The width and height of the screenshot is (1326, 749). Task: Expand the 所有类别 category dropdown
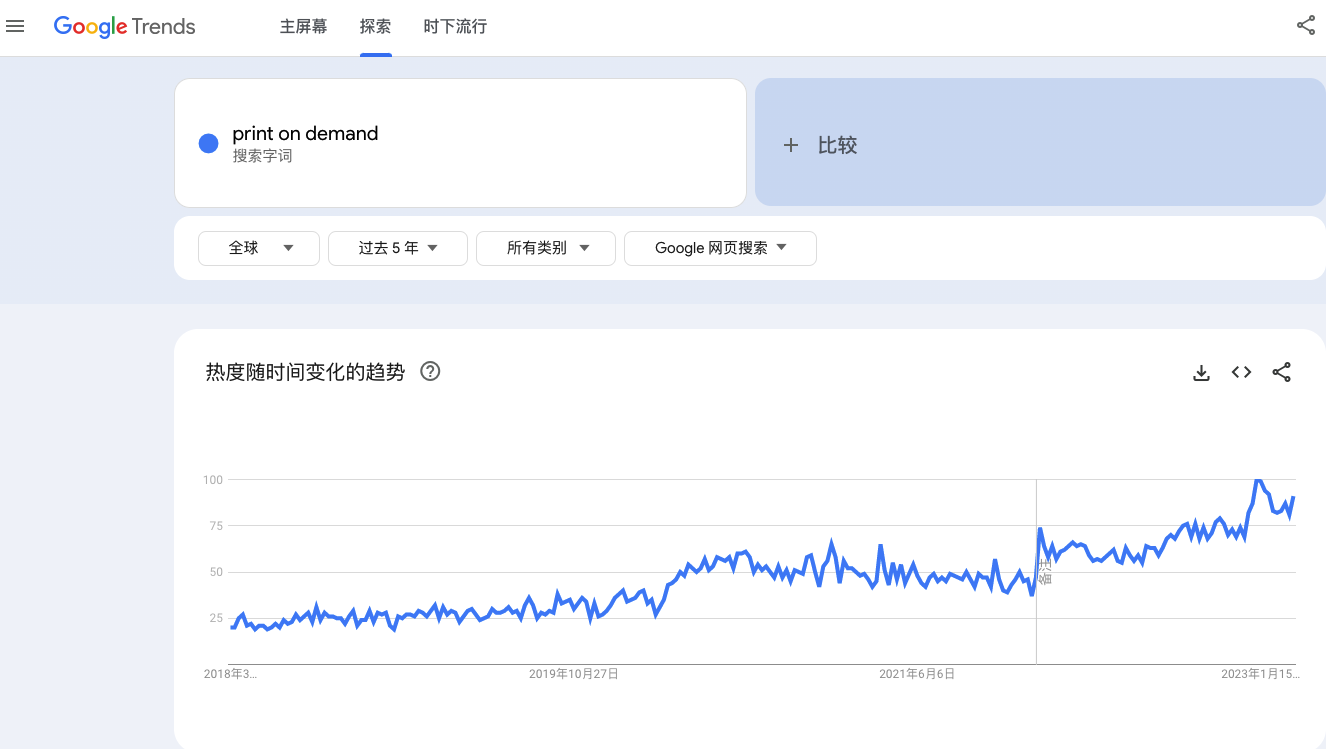tap(546, 248)
